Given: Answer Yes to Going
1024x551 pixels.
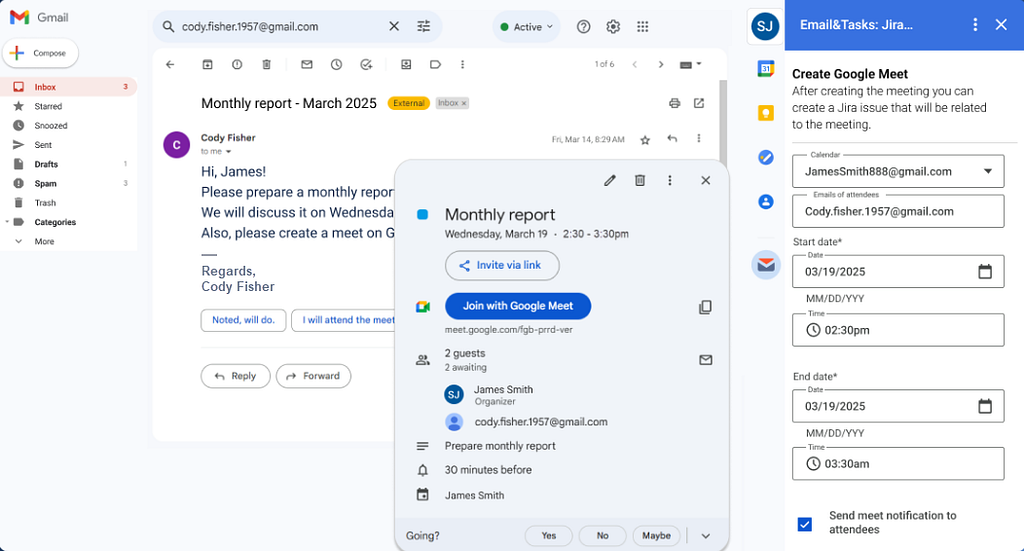Looking at the screenshot, I should click(549, 536).
